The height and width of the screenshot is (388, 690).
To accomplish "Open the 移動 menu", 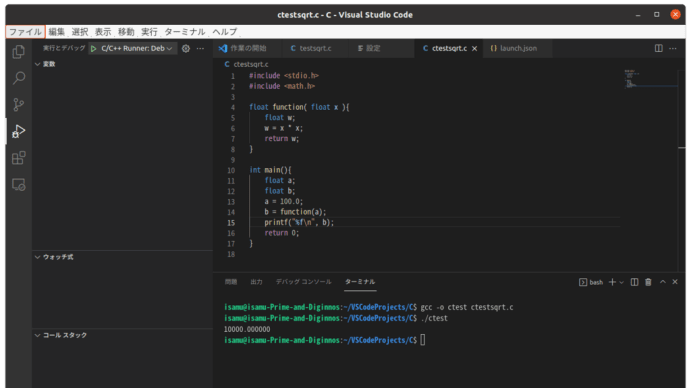I will pyautogui.click(x=126, y=32).
